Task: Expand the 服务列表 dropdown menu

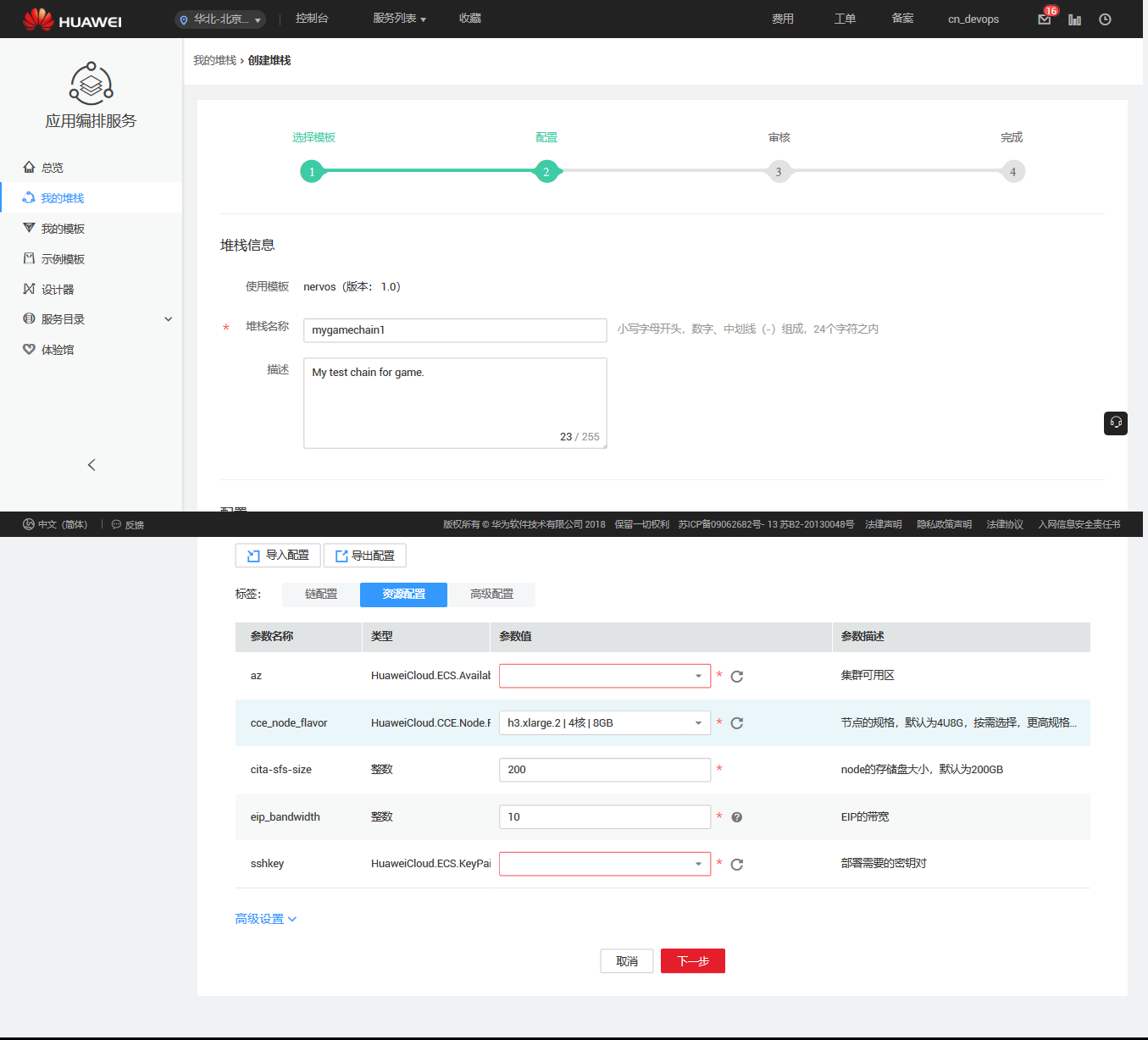Action: click(x=399, y=19)
